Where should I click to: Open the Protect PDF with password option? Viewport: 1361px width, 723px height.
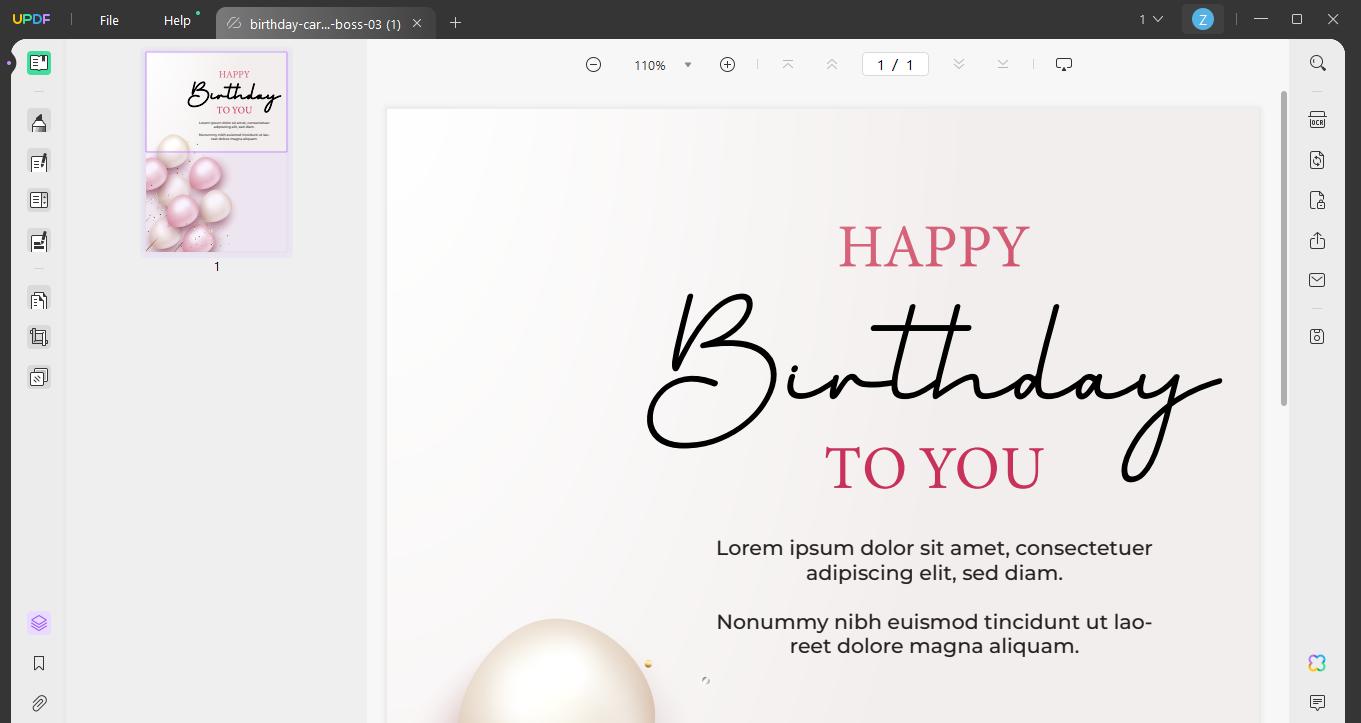(x=1318, y=200)
